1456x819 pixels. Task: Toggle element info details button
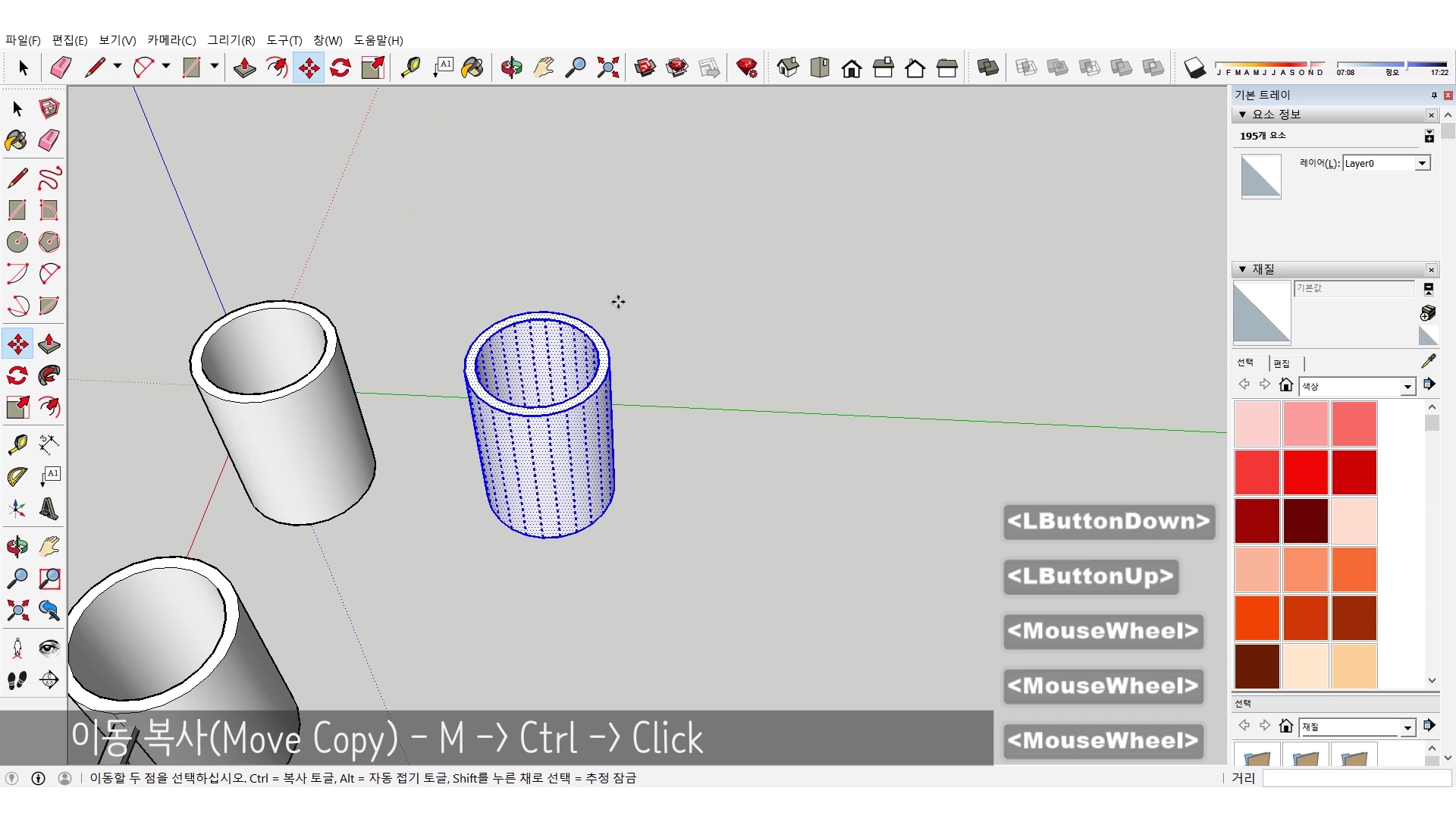1429,136
